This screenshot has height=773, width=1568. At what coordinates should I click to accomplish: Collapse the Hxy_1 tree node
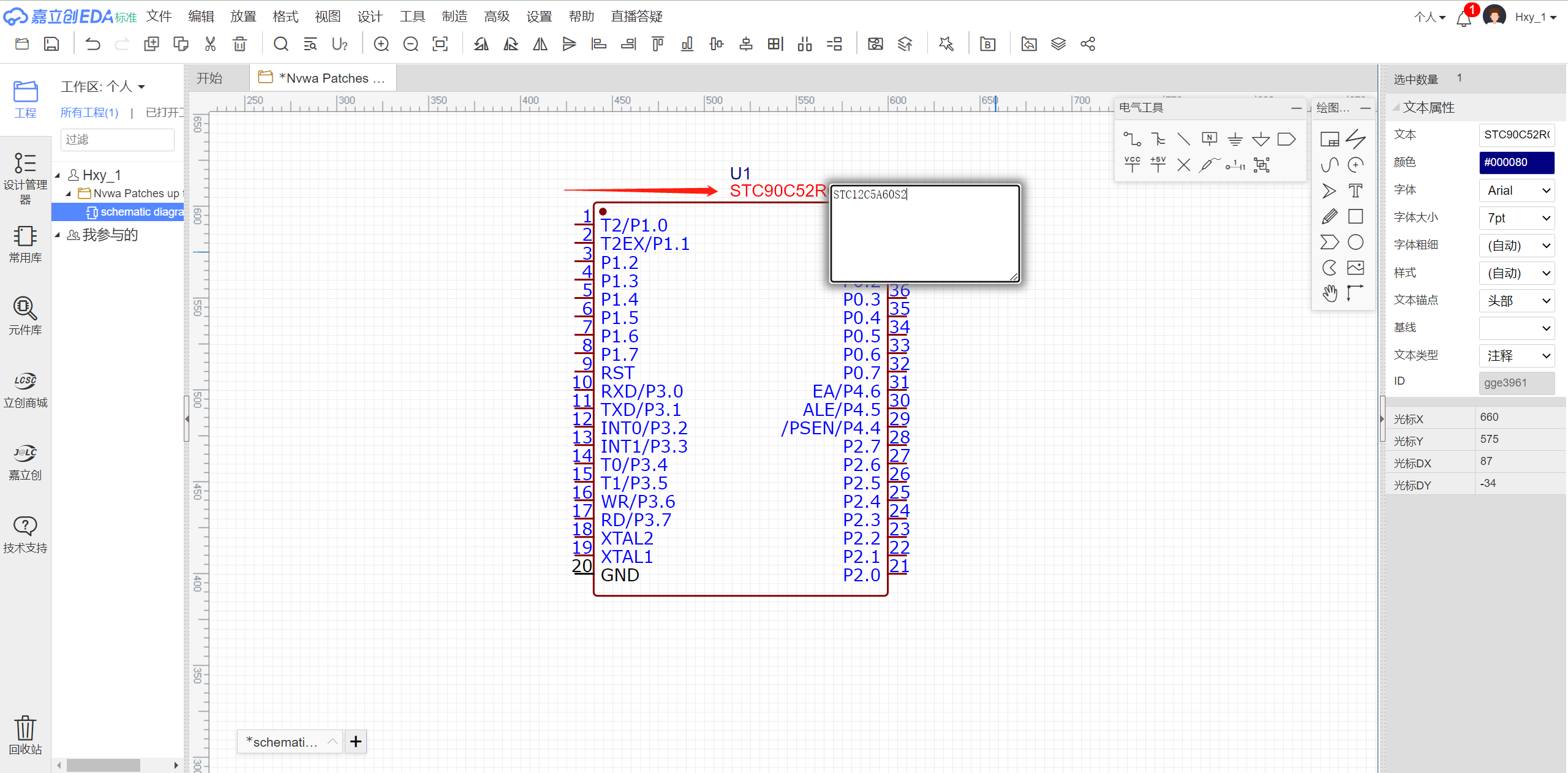coord(58,175)
